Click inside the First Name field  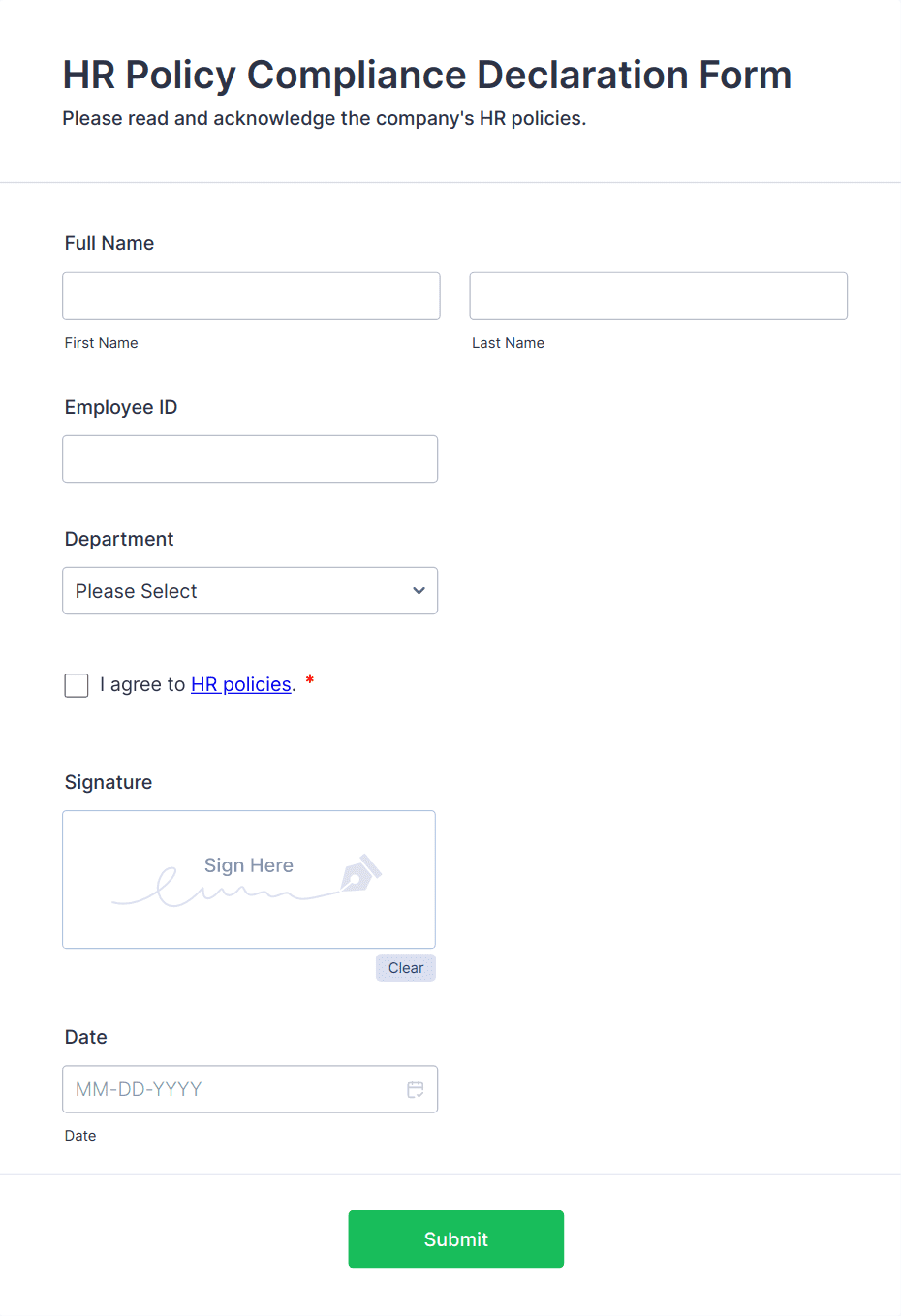pos(251,296)
